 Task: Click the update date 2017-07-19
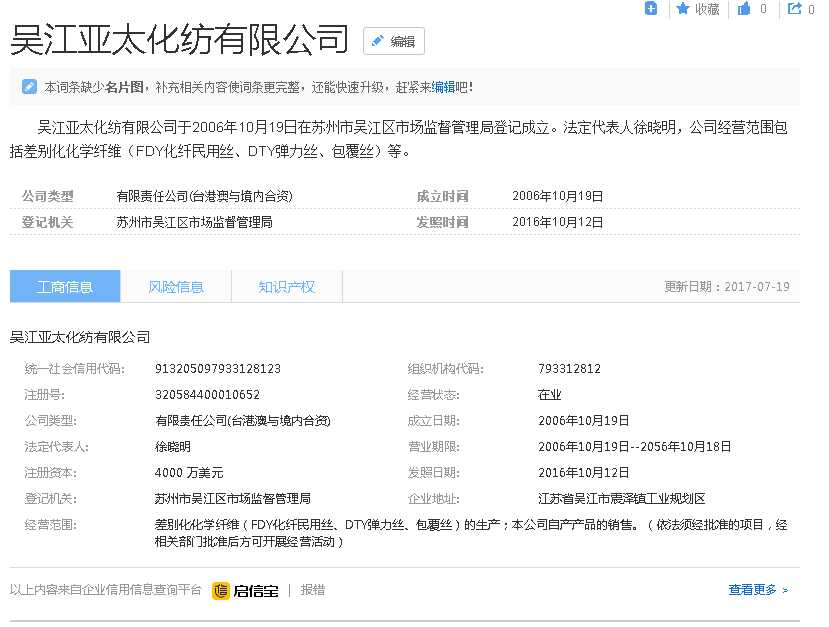(x=757, y=287)
